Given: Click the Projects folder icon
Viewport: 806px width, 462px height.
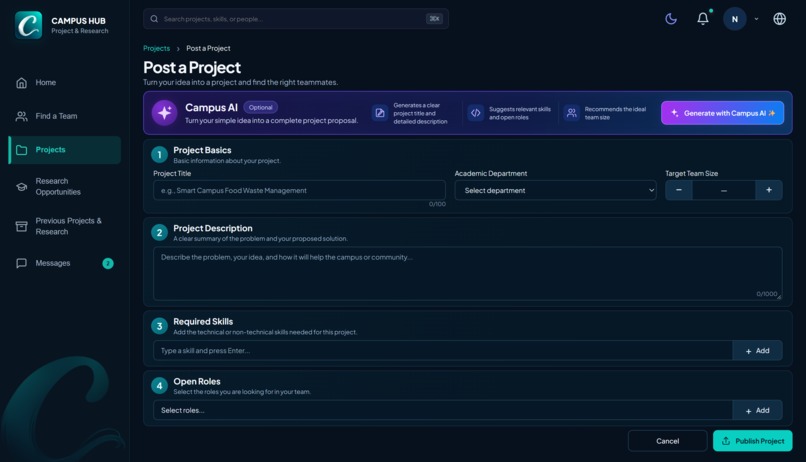Looking at the screenshot, I should [x=22, y=150].
